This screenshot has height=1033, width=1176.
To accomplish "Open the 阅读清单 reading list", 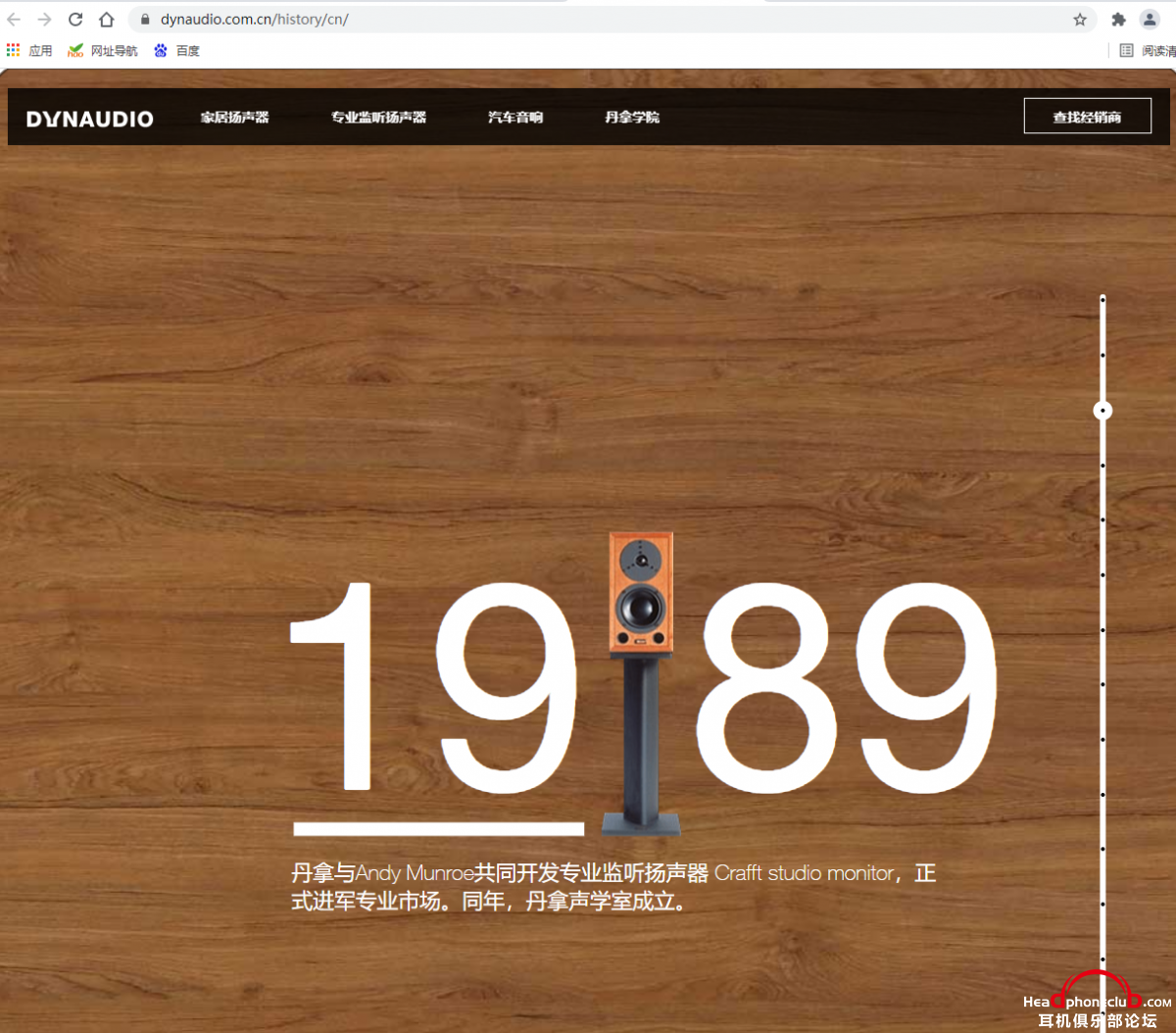I will pyautogui.click(x=1148, y=50).
